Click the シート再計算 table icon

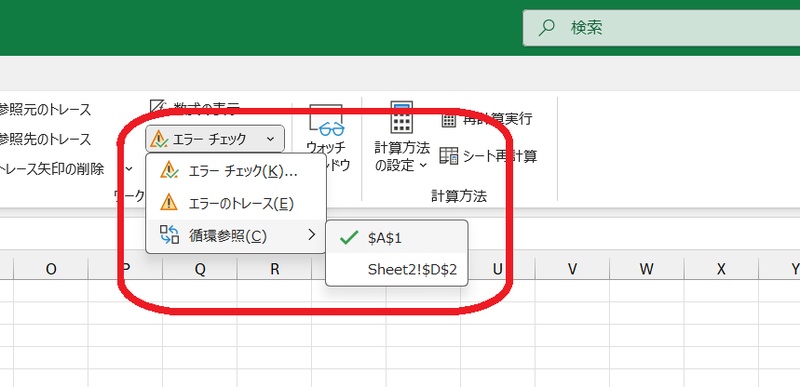point(449,156)
